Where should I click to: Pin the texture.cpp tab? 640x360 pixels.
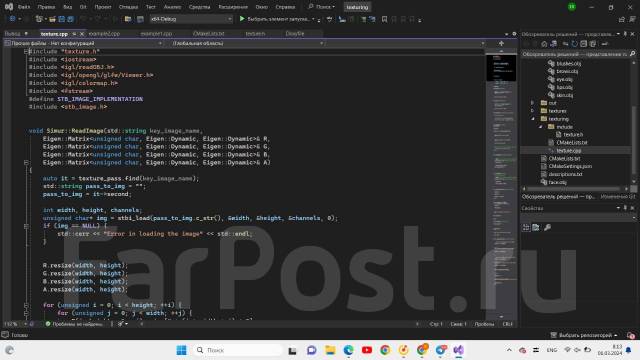(x=74, y=34)
